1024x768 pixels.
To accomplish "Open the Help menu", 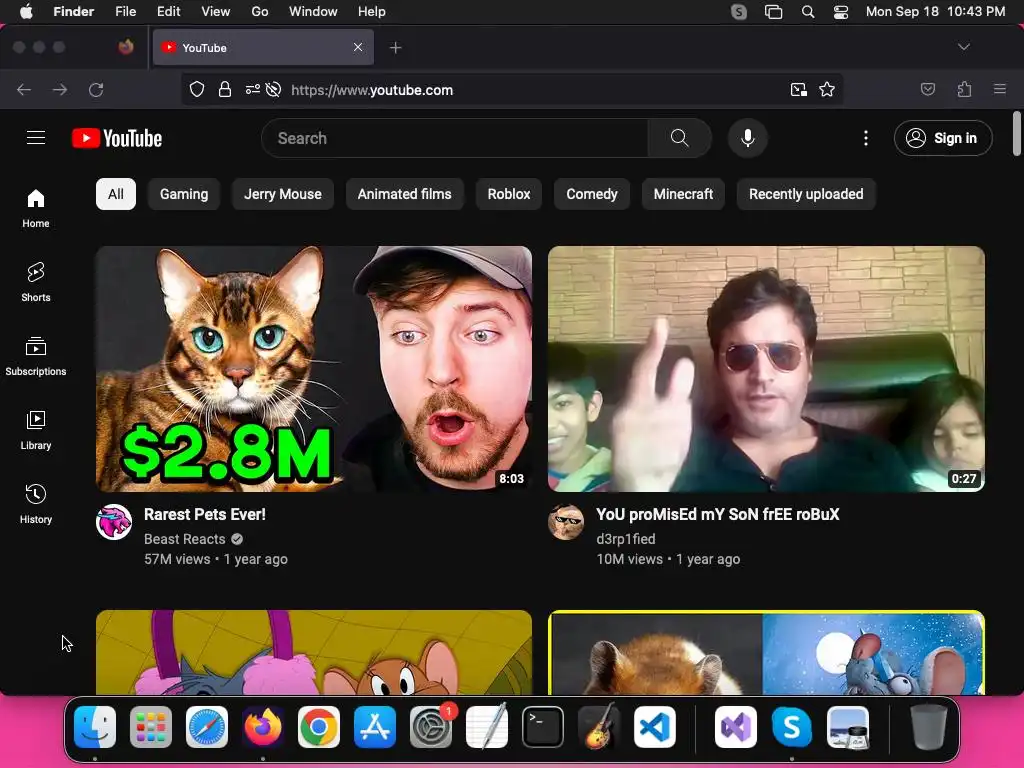I will [x=372, y=12].
